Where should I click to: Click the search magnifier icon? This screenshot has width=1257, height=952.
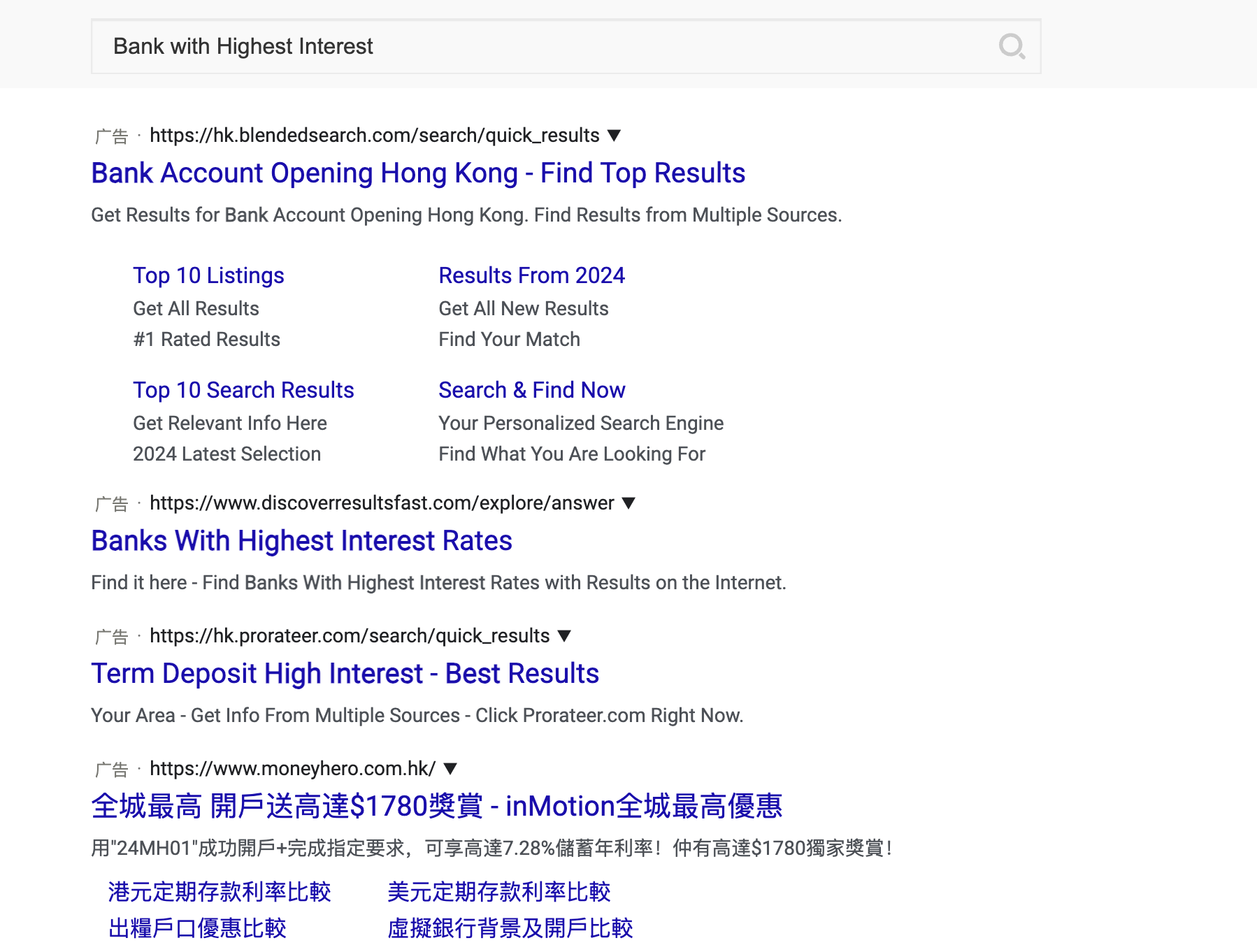tap(1013, 46)
